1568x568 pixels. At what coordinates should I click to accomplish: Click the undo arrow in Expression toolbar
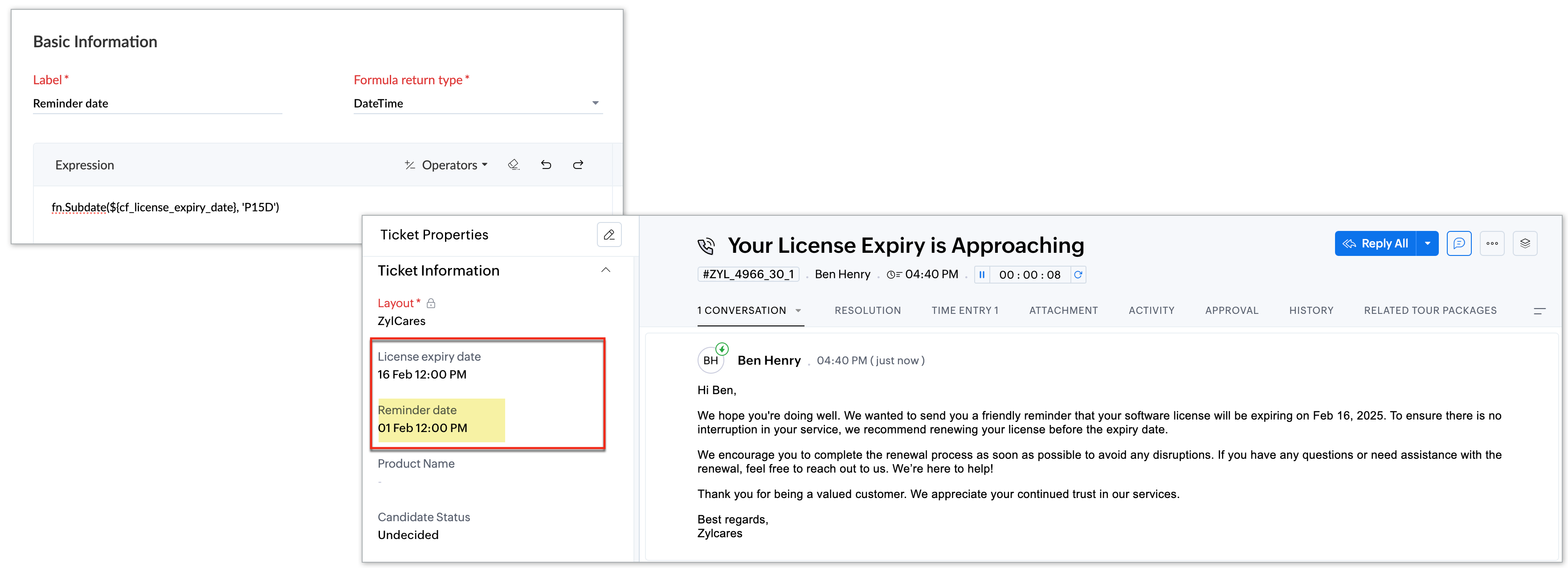click(546, 165)
